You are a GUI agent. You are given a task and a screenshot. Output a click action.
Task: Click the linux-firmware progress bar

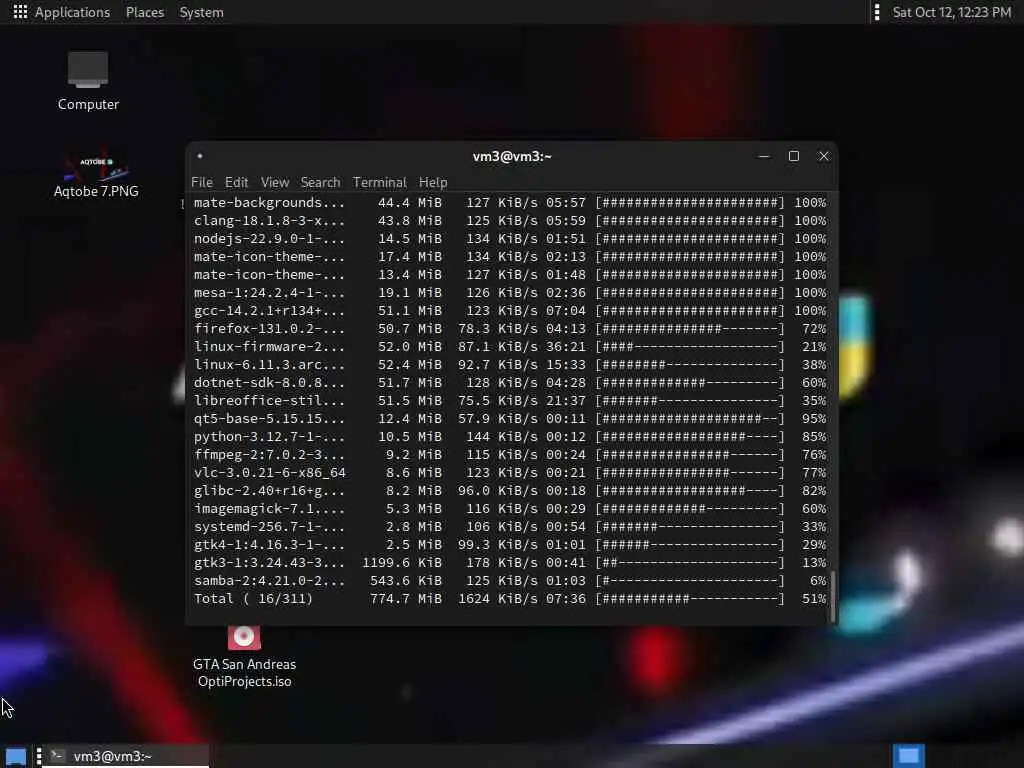coord(690,347)
